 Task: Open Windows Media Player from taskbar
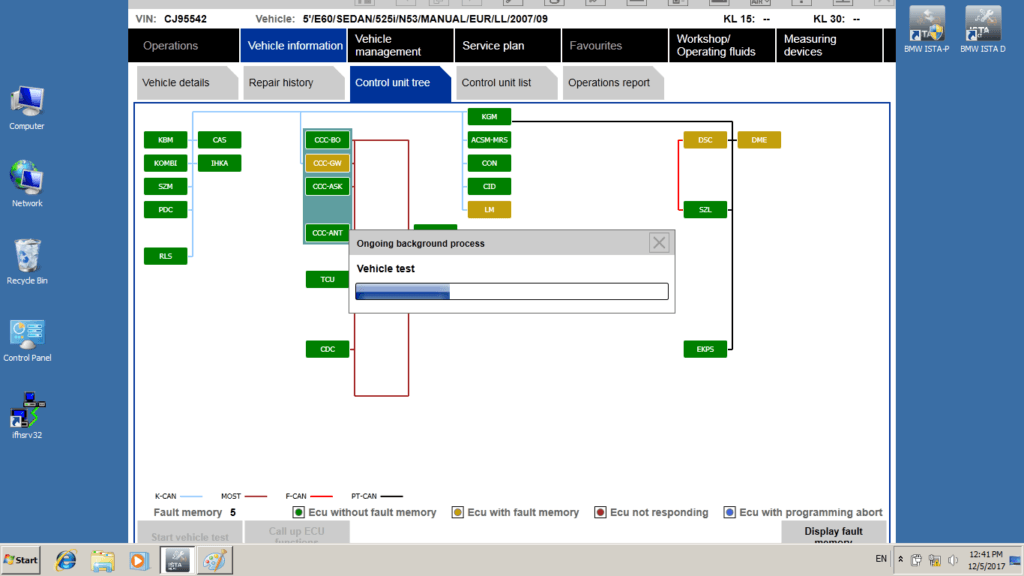pyautogui.click(x=138, y=560)
